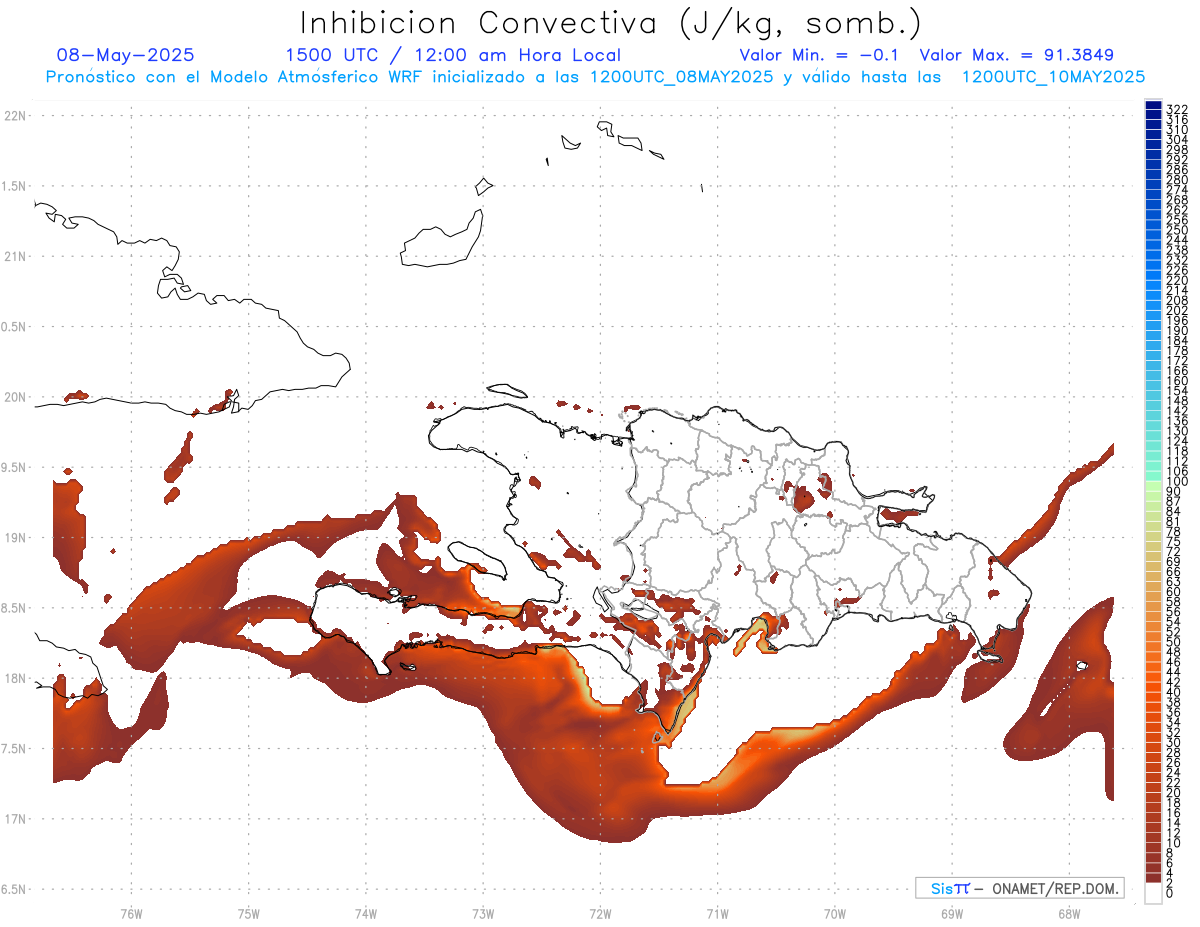The width and height of the screenshot is (1200, 927).
Task: Click the '72W' longitude label
Action: pos(600,913)
